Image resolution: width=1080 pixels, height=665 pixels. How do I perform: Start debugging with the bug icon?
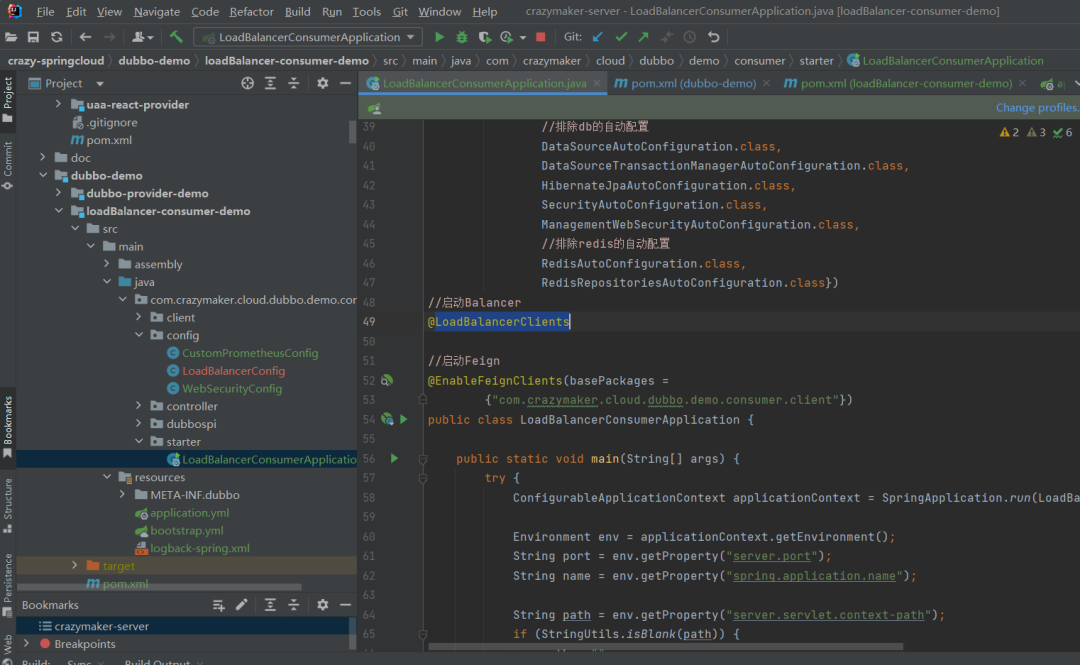click(461, 37)
